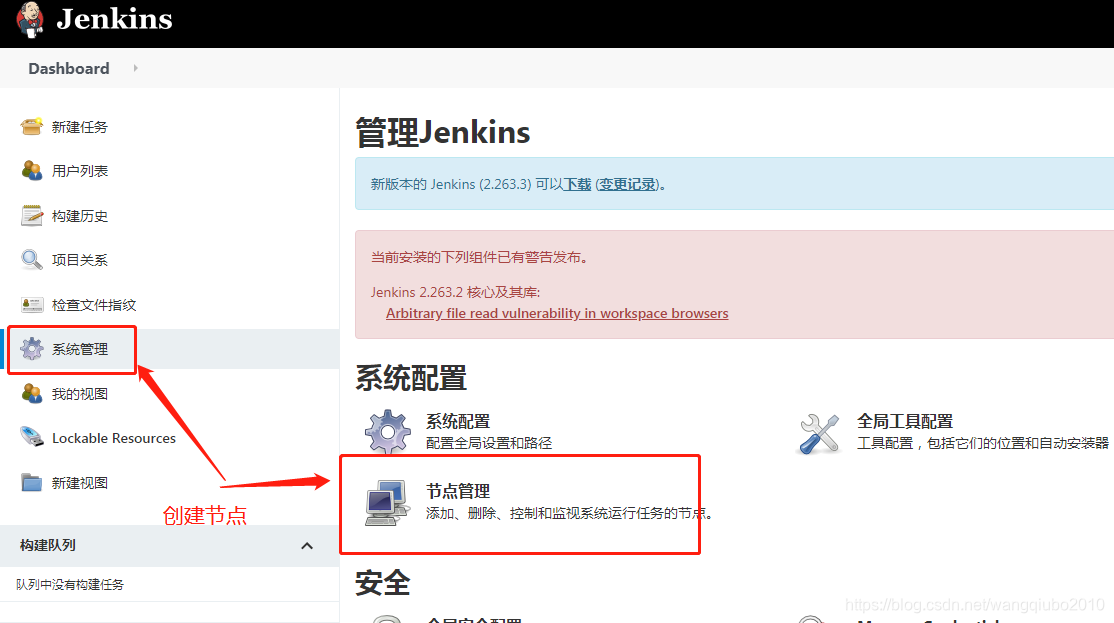Expand the Dashboard breadcrumb arrow
Screen dimensions: 1114x623
[135, 68]
